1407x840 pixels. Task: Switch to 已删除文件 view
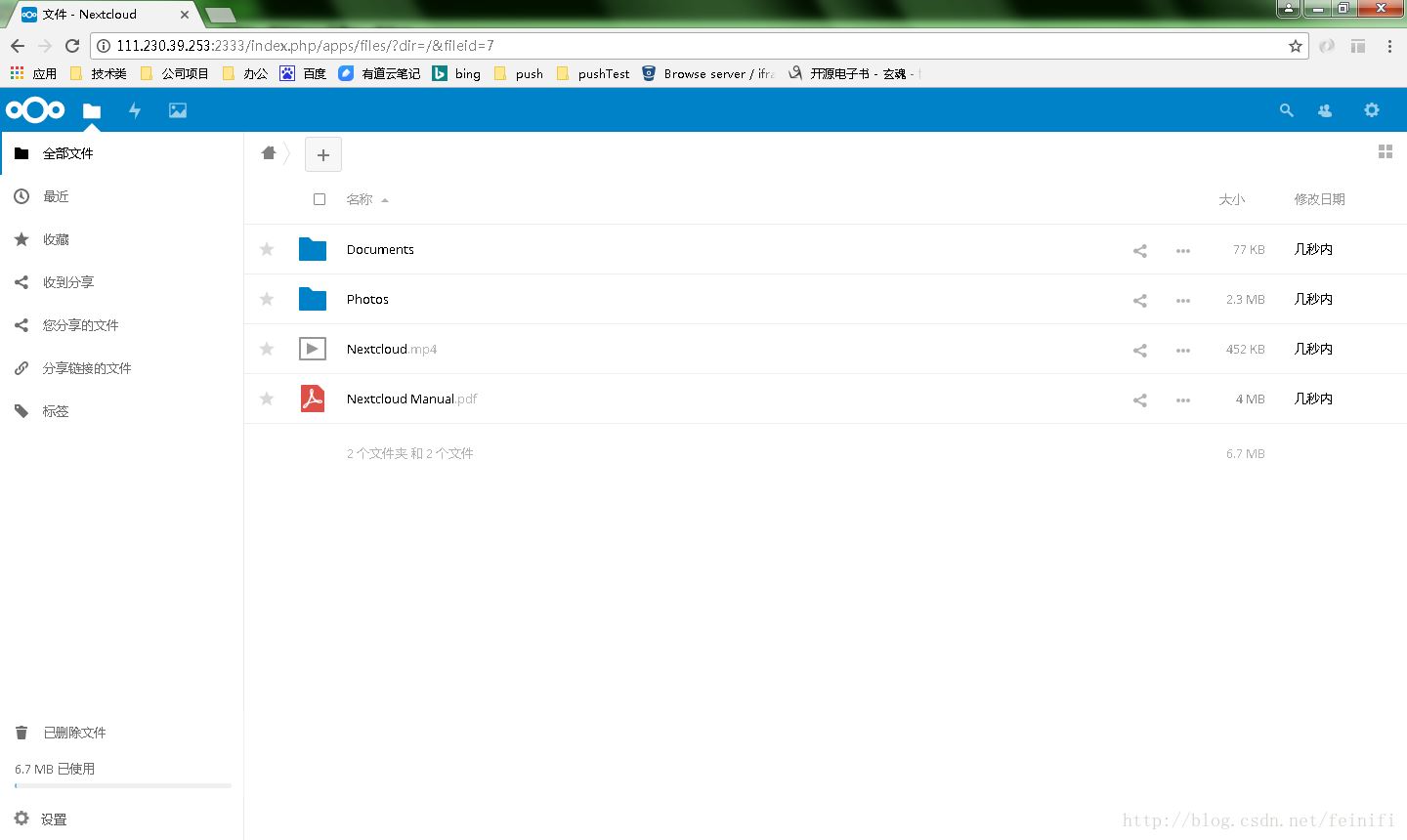tap(75, 732)
